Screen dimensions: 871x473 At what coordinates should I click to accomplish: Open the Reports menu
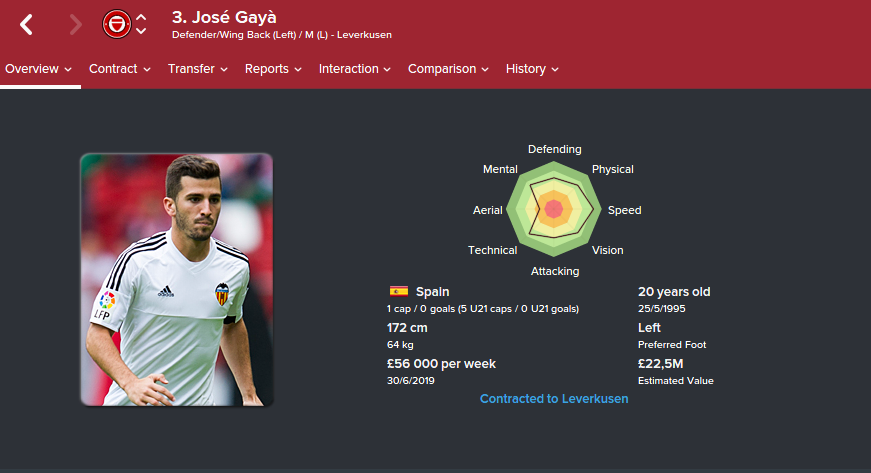(x=273, y=69)
